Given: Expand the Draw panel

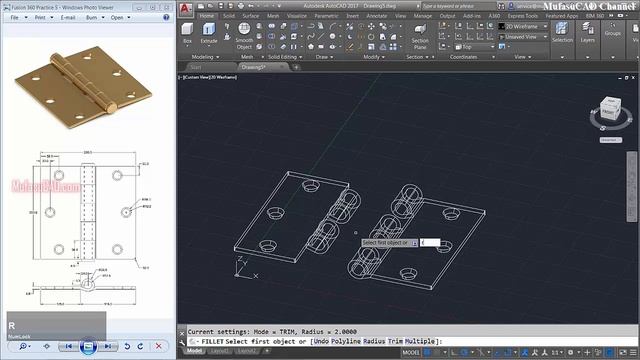Looking at the screenshot, I should point(324,57).
